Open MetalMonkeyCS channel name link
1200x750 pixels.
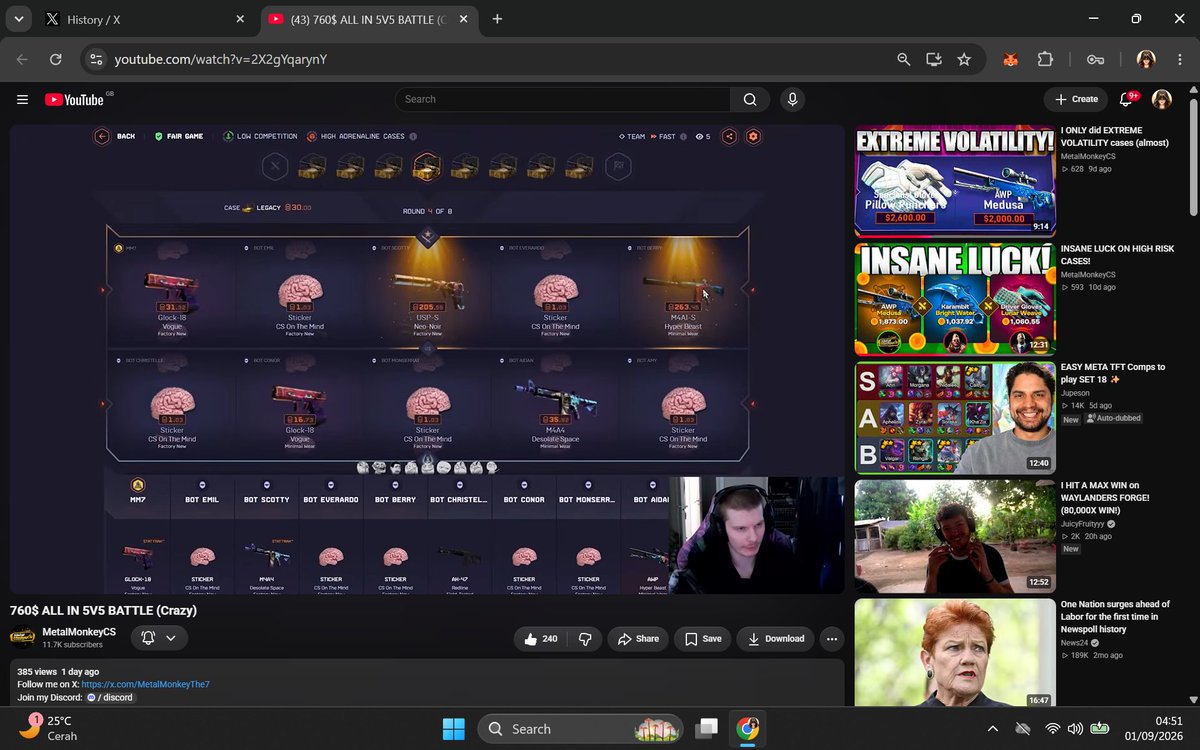click(x=79, y=632)
